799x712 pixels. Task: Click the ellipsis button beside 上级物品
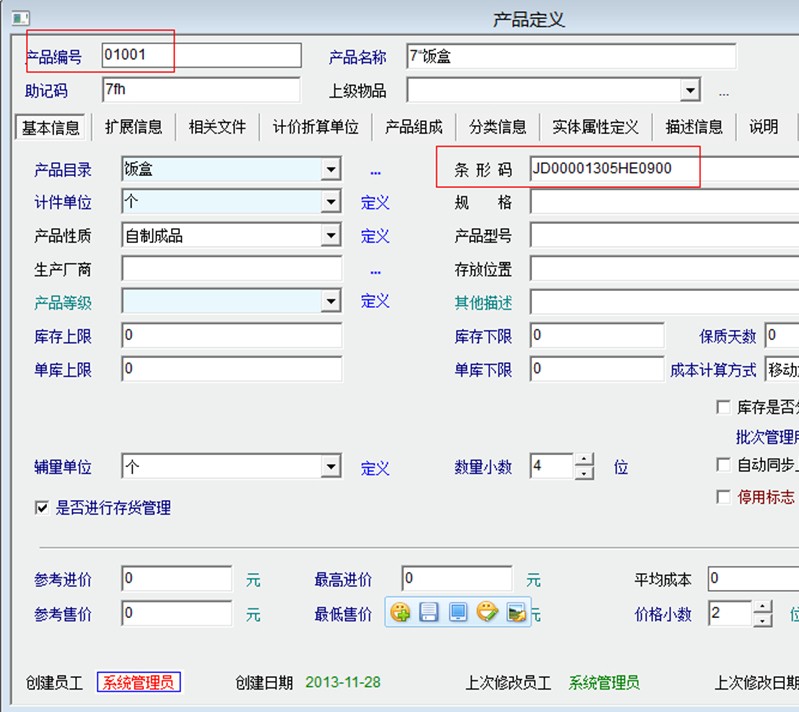(724, 92)
